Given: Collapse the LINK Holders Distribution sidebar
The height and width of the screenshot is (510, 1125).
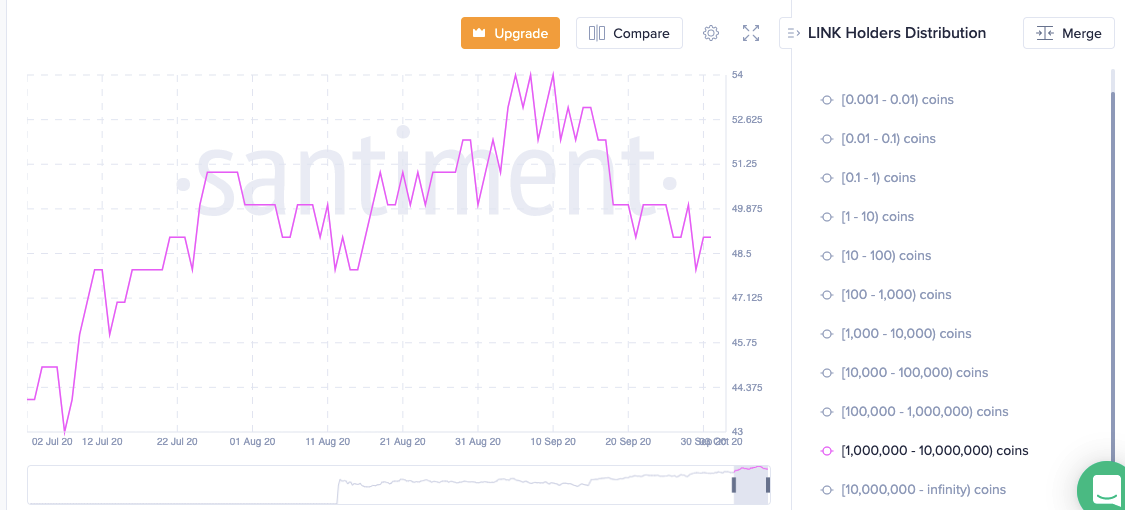Looking at the screenshot, I should pos(793,33).
